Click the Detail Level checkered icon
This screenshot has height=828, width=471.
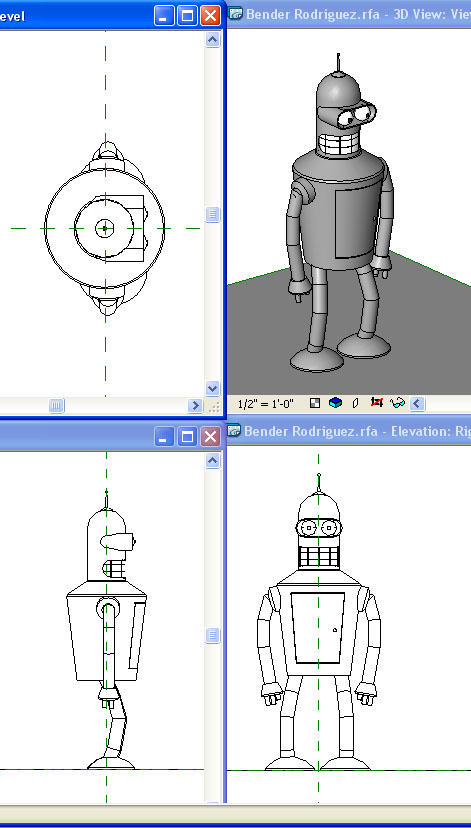point(315,403)
